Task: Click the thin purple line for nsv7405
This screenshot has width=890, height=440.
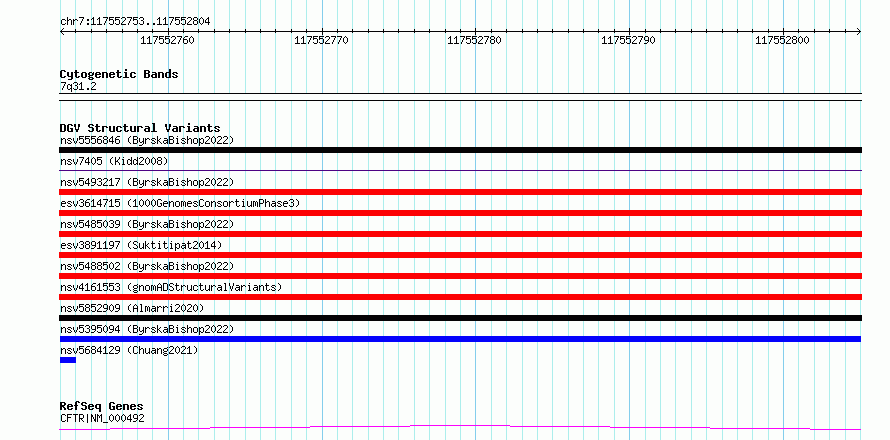Action: 460,170
